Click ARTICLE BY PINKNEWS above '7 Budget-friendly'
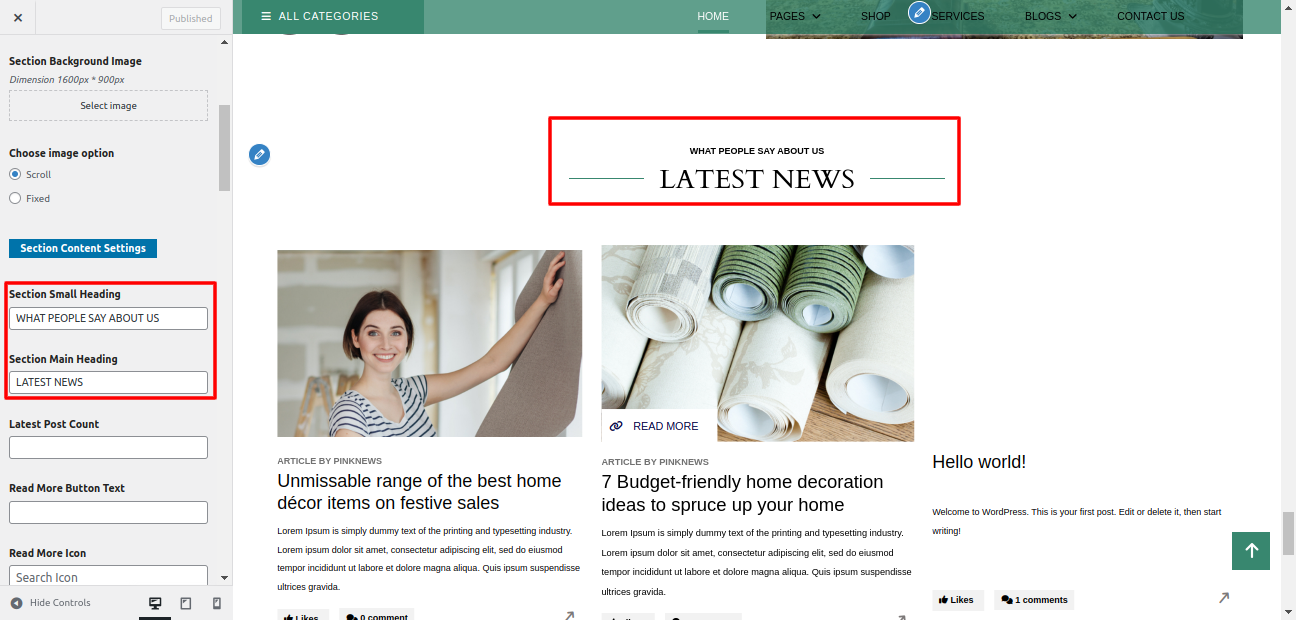Image resolution: width=1296 pixels, height=620 pixels. click(x=655, y=462)
